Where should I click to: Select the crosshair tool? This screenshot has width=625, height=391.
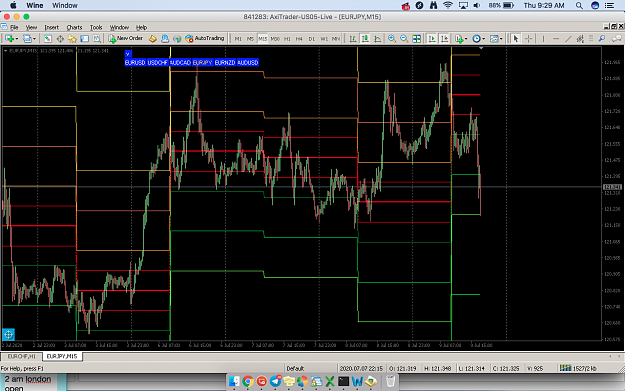[529, 39]
